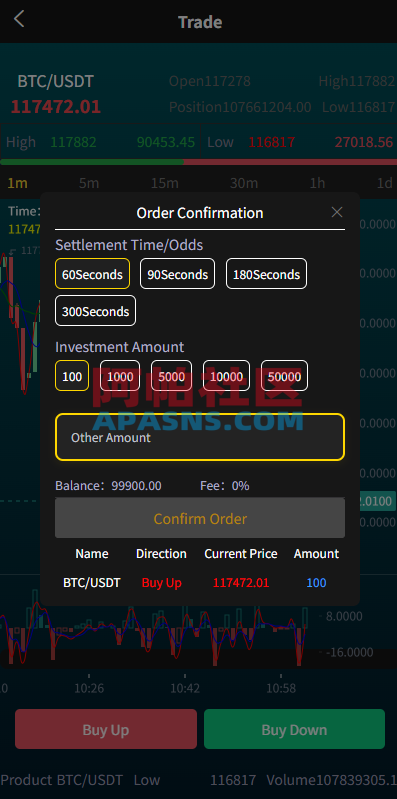397x799 pixels.
Task: Set investment amount to 10000
Action: (x=226, y=376)
